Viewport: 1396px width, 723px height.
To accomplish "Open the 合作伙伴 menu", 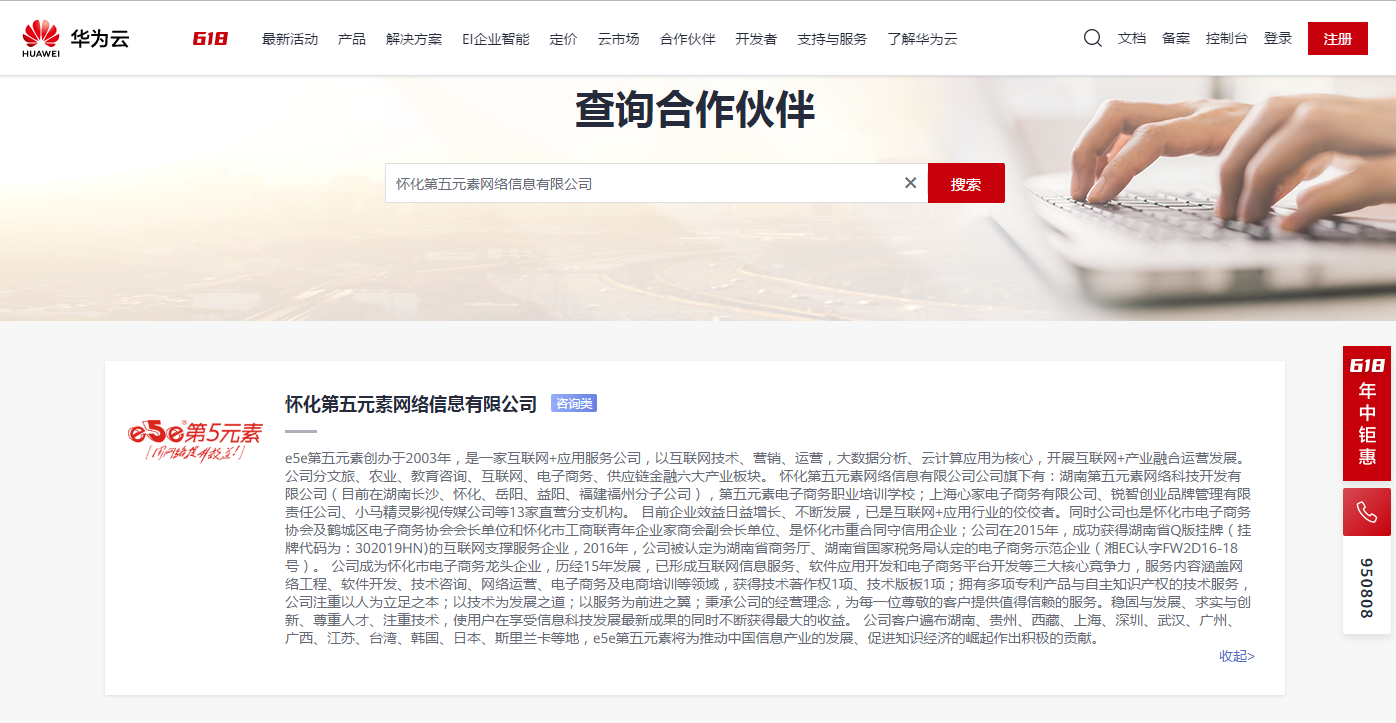I will (x=688, y=39).
